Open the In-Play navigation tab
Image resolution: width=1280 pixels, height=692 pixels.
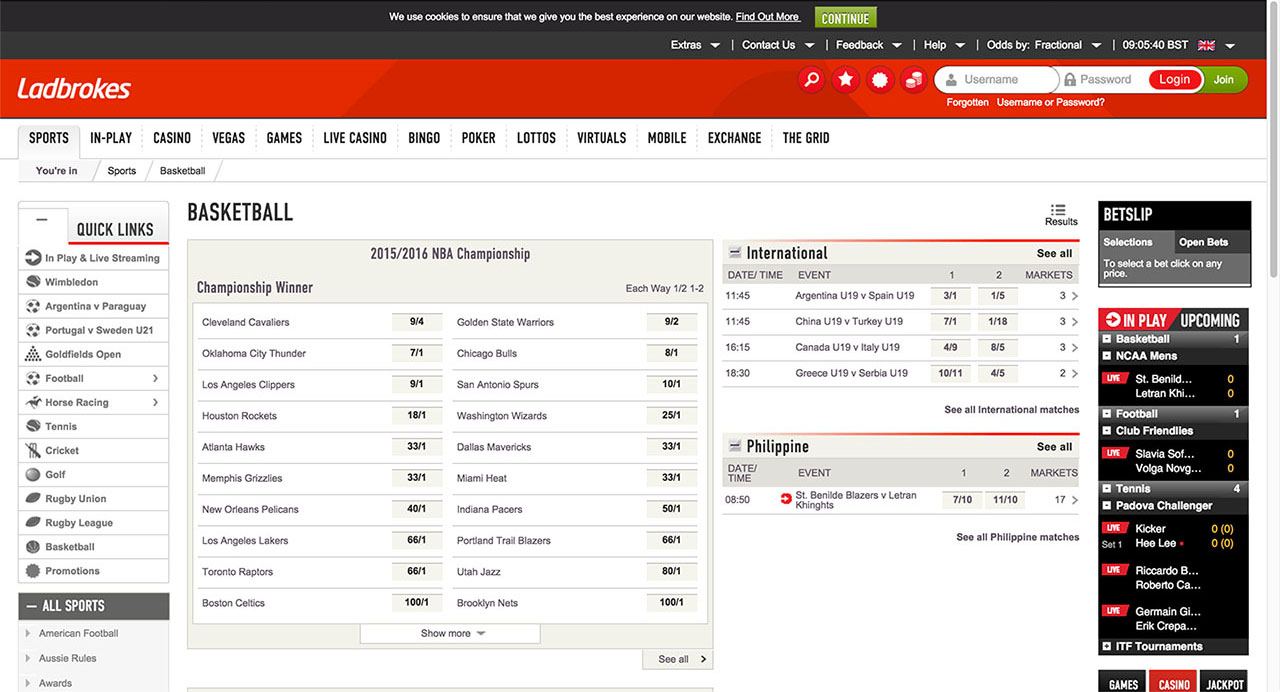tap(111, 138)
